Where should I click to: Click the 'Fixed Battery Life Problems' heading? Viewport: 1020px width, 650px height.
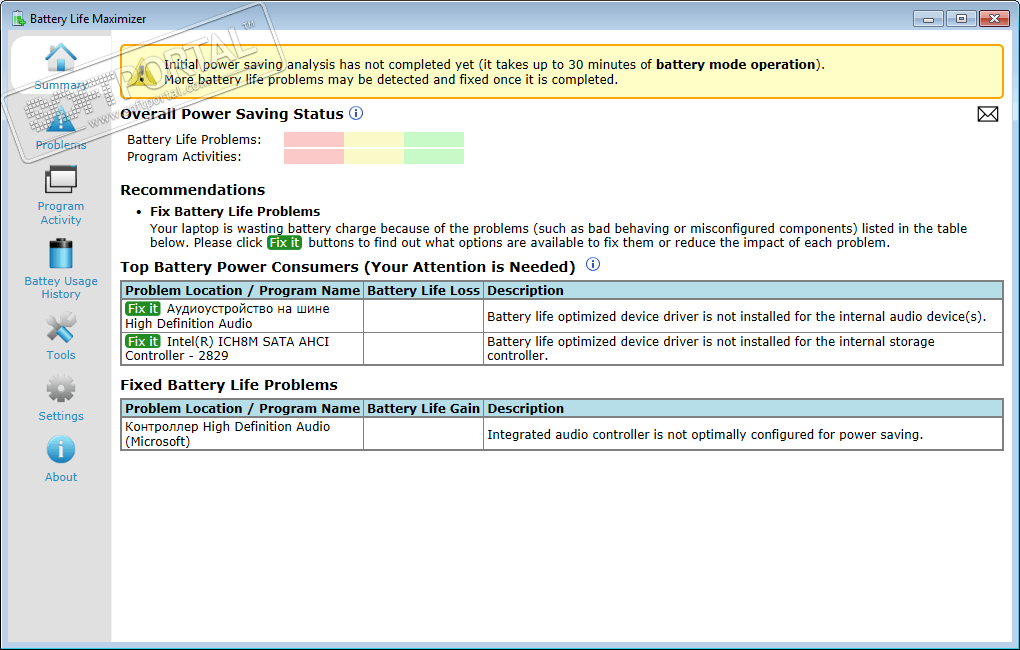pyautogui.click(x=229, y=385)
